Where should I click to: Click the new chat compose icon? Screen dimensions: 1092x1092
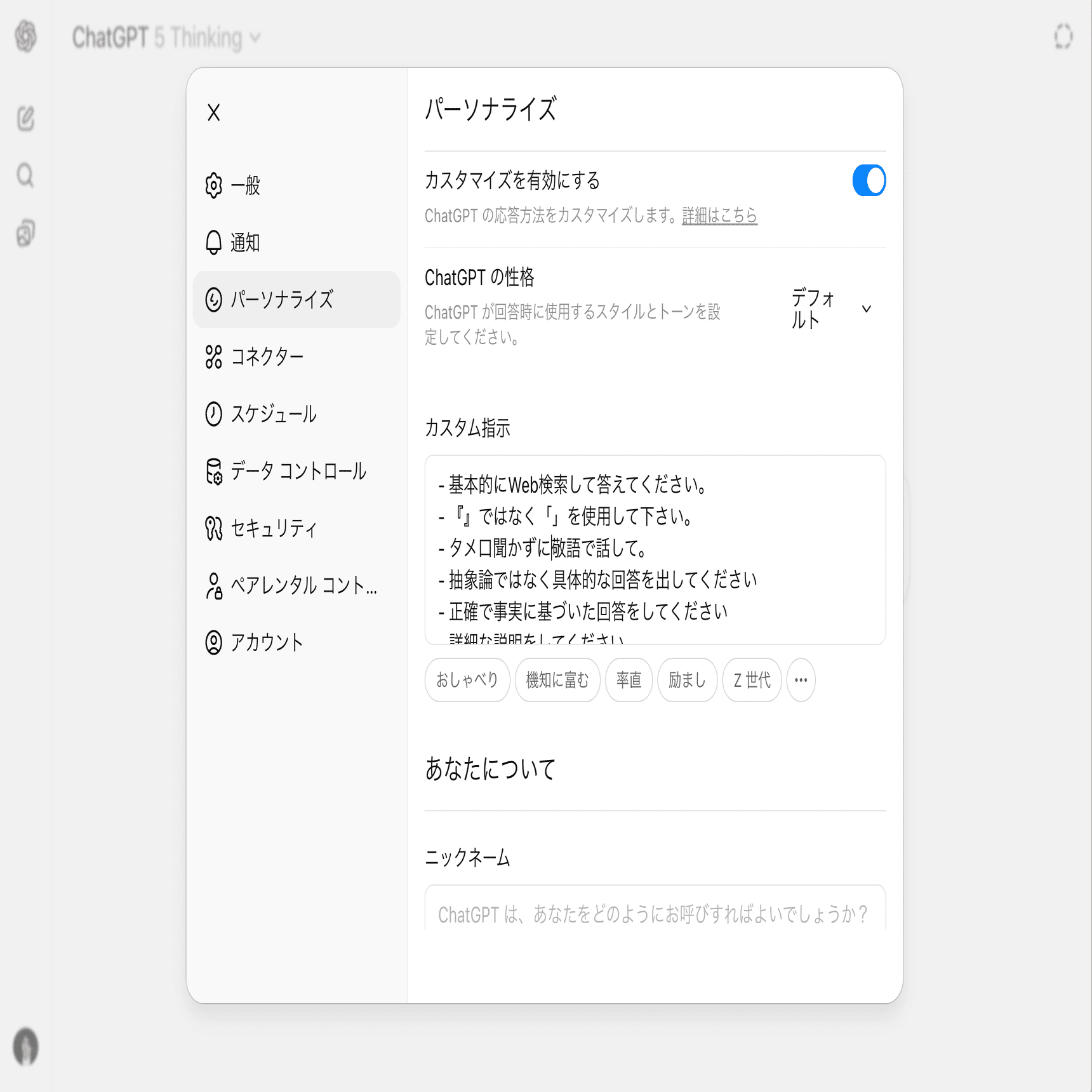(25, 119)
